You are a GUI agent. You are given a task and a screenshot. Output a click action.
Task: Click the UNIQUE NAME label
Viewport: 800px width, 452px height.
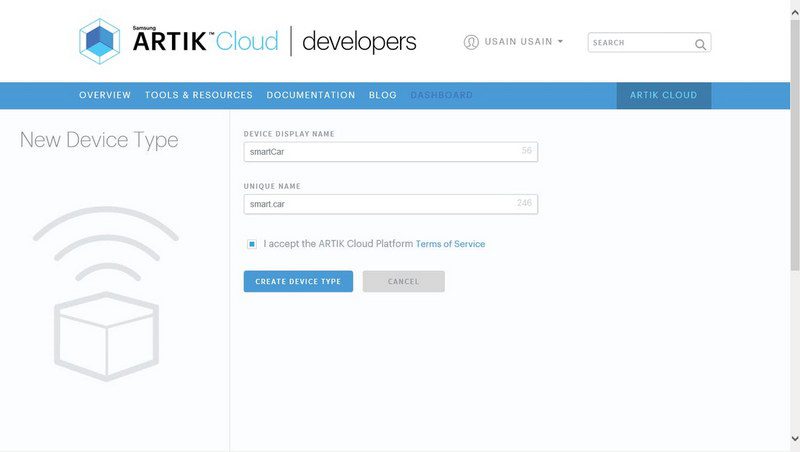[x=272, y=187]
